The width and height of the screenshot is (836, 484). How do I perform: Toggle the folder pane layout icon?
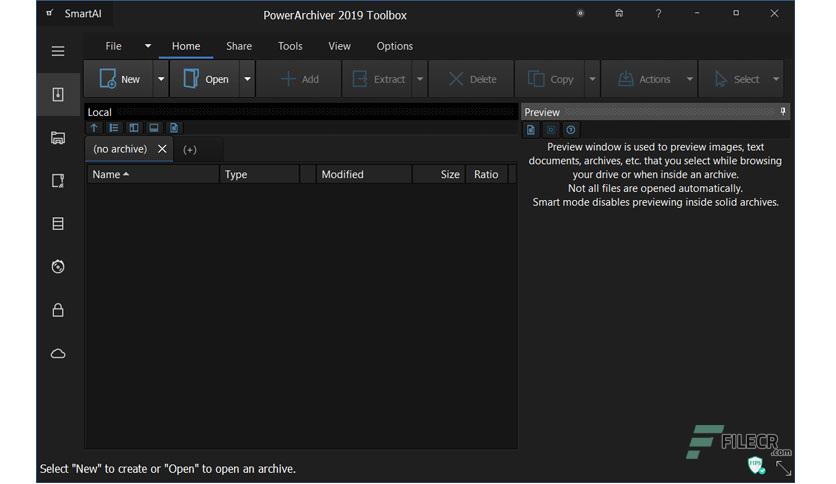(134, 128)
